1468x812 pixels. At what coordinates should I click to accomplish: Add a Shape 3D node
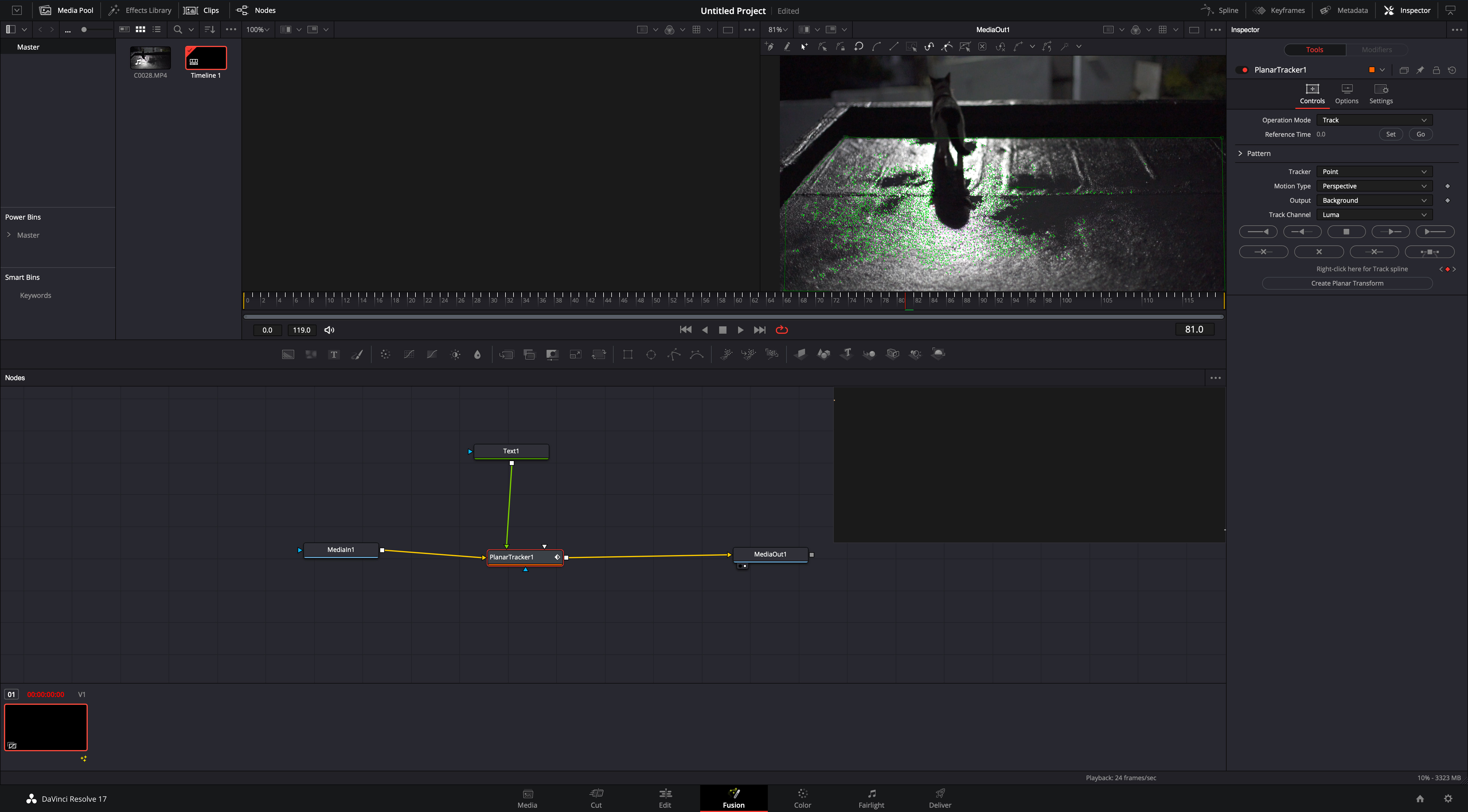click(x=823, y=354)
